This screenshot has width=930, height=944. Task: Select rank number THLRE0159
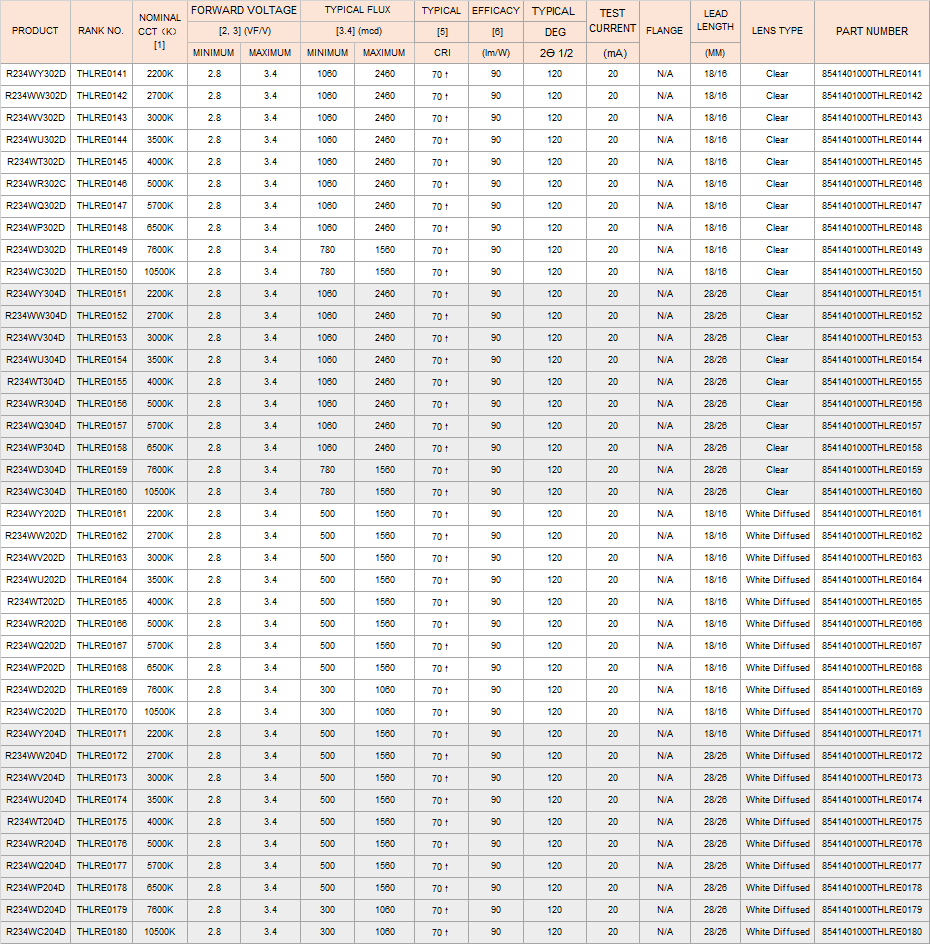click(x=101, y=470)
